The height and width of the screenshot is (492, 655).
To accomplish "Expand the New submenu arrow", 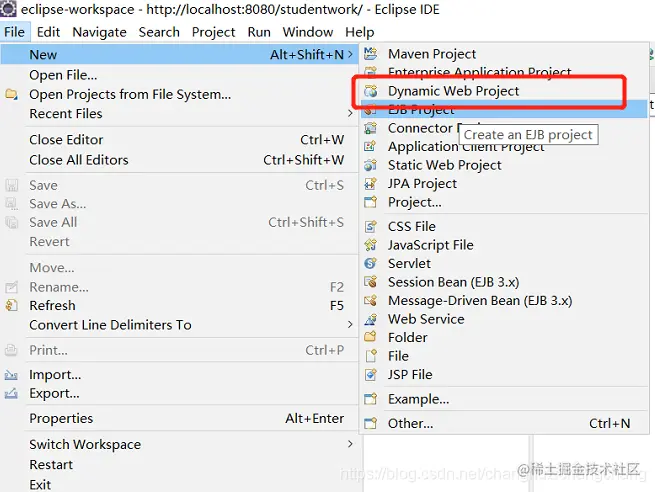I will [350, 54].
